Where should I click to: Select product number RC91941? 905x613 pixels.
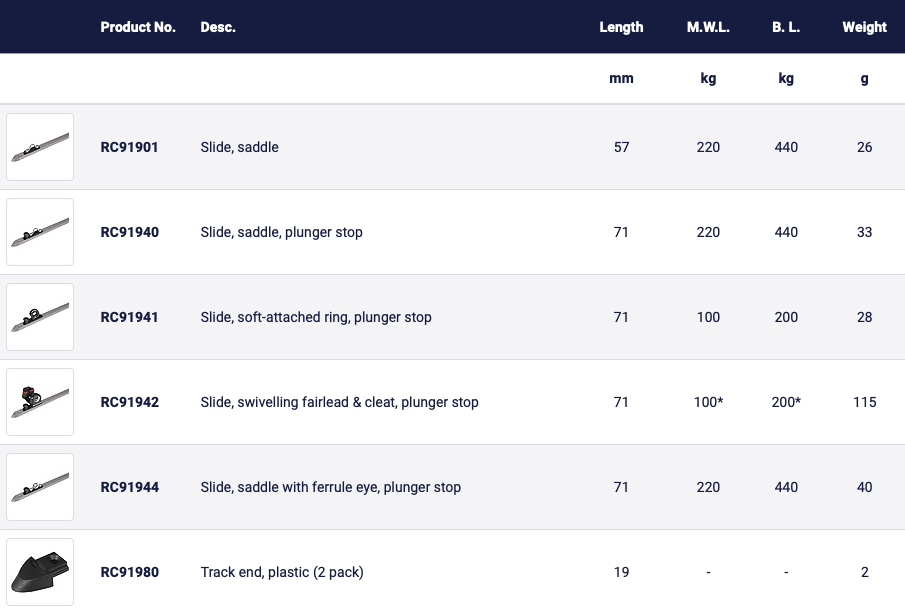tap(129, 317)
